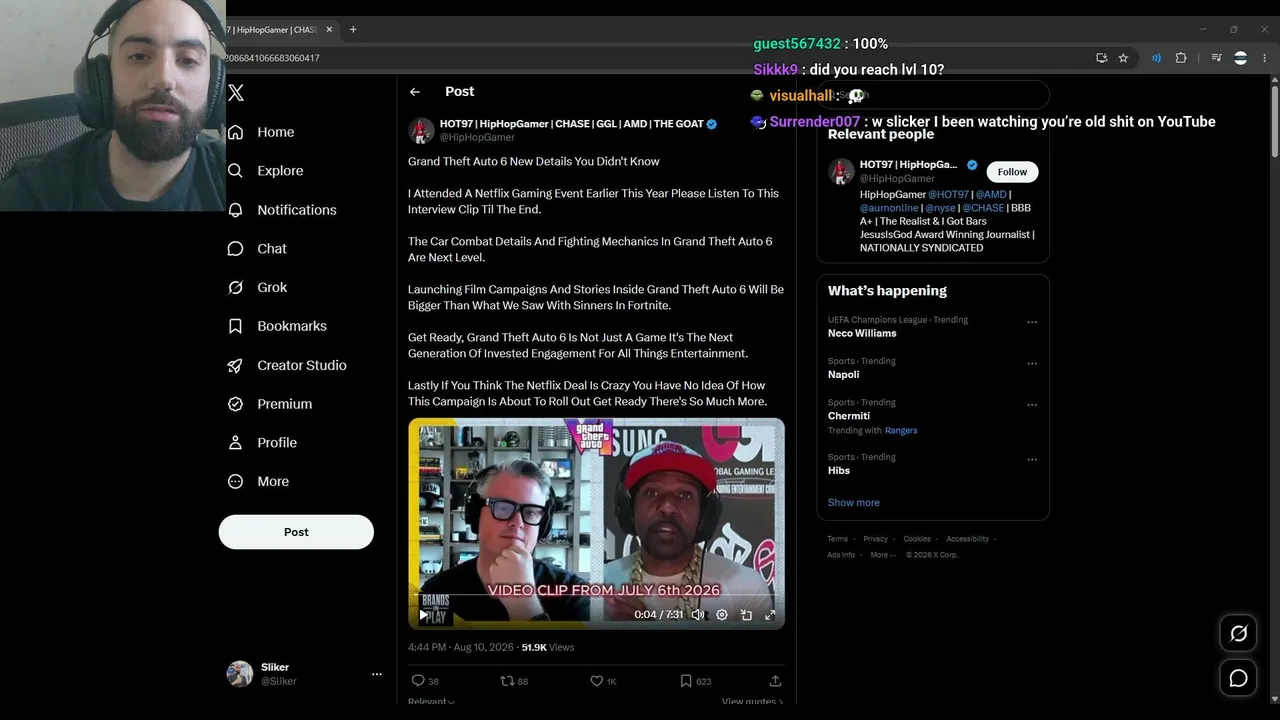The height and width of the screenshot is (720, 1280).
Task: Open Bookmarks in the sidebar
Action: point(277,326)
